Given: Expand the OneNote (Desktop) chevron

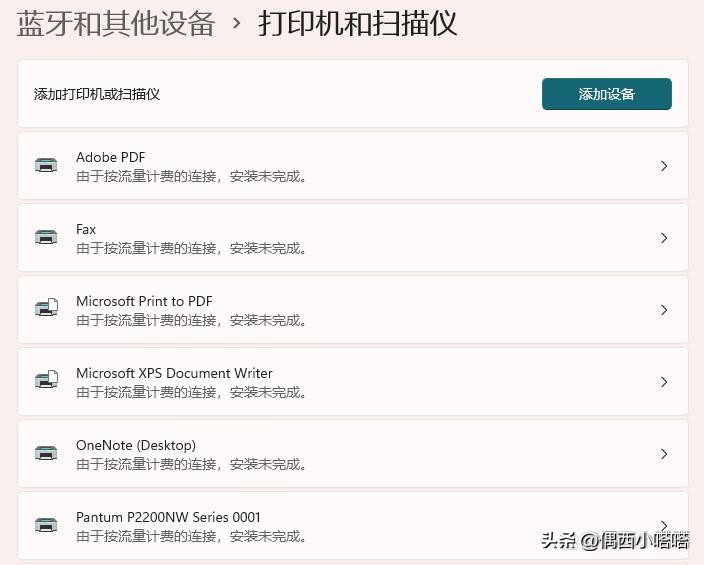Looking at the screenshot, I should coord(664,454).
